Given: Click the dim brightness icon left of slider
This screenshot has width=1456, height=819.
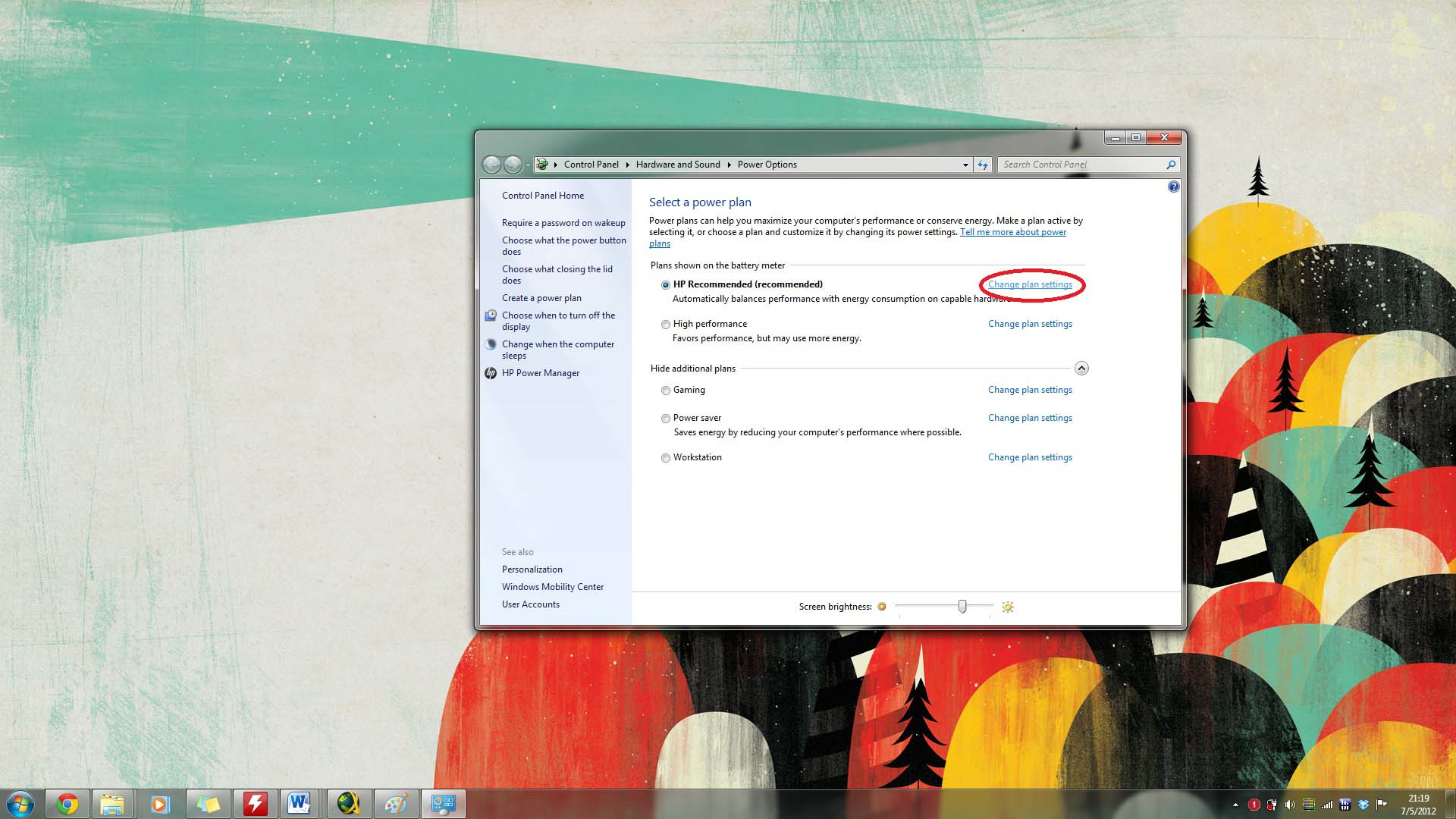Looking at the screenshot, I should (x=882, y=607).
